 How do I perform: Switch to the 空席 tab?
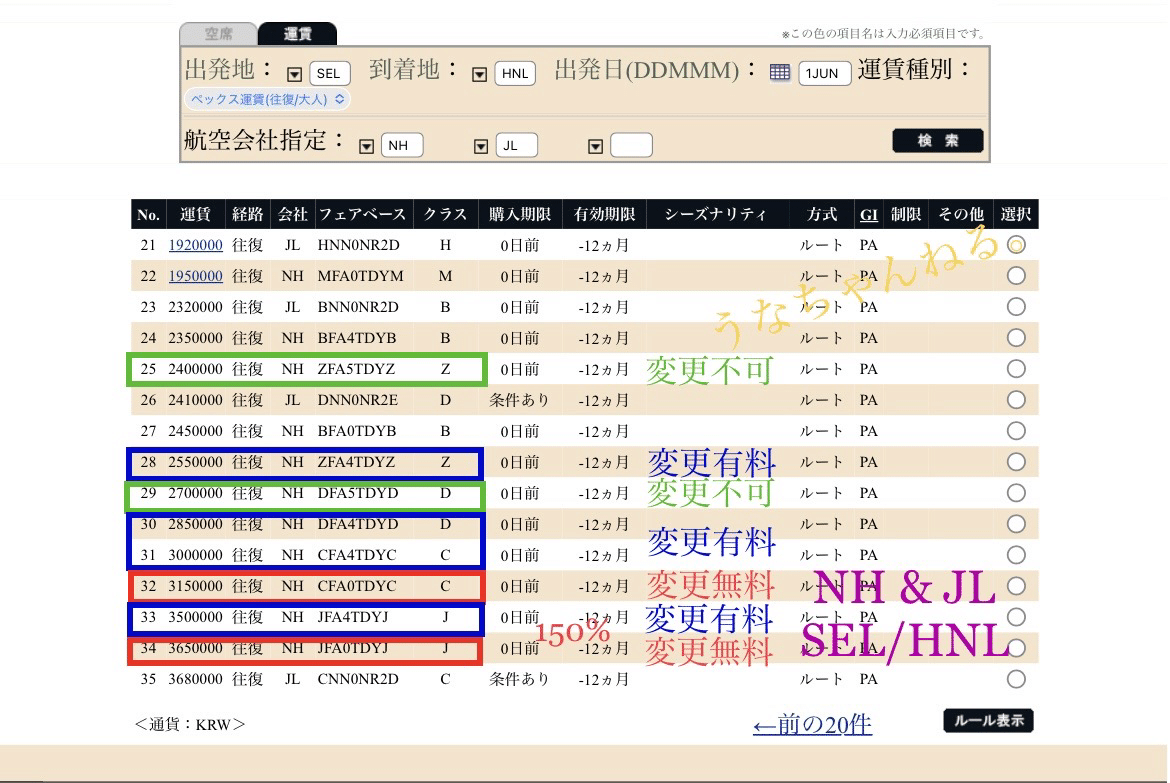click(x=219, y=34)
